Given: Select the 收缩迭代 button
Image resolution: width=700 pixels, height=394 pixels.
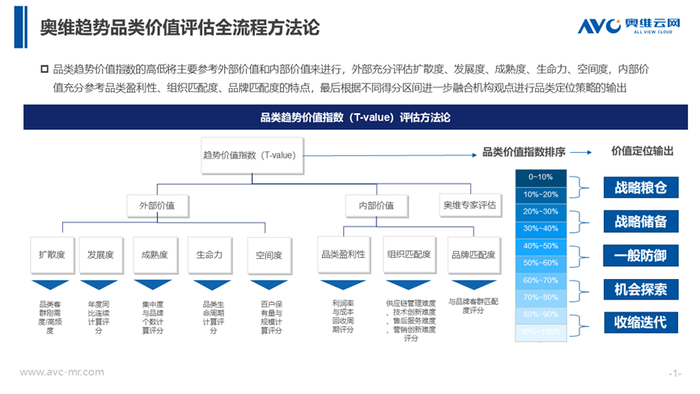Looking at the screenshot, I should click(641, 322).
